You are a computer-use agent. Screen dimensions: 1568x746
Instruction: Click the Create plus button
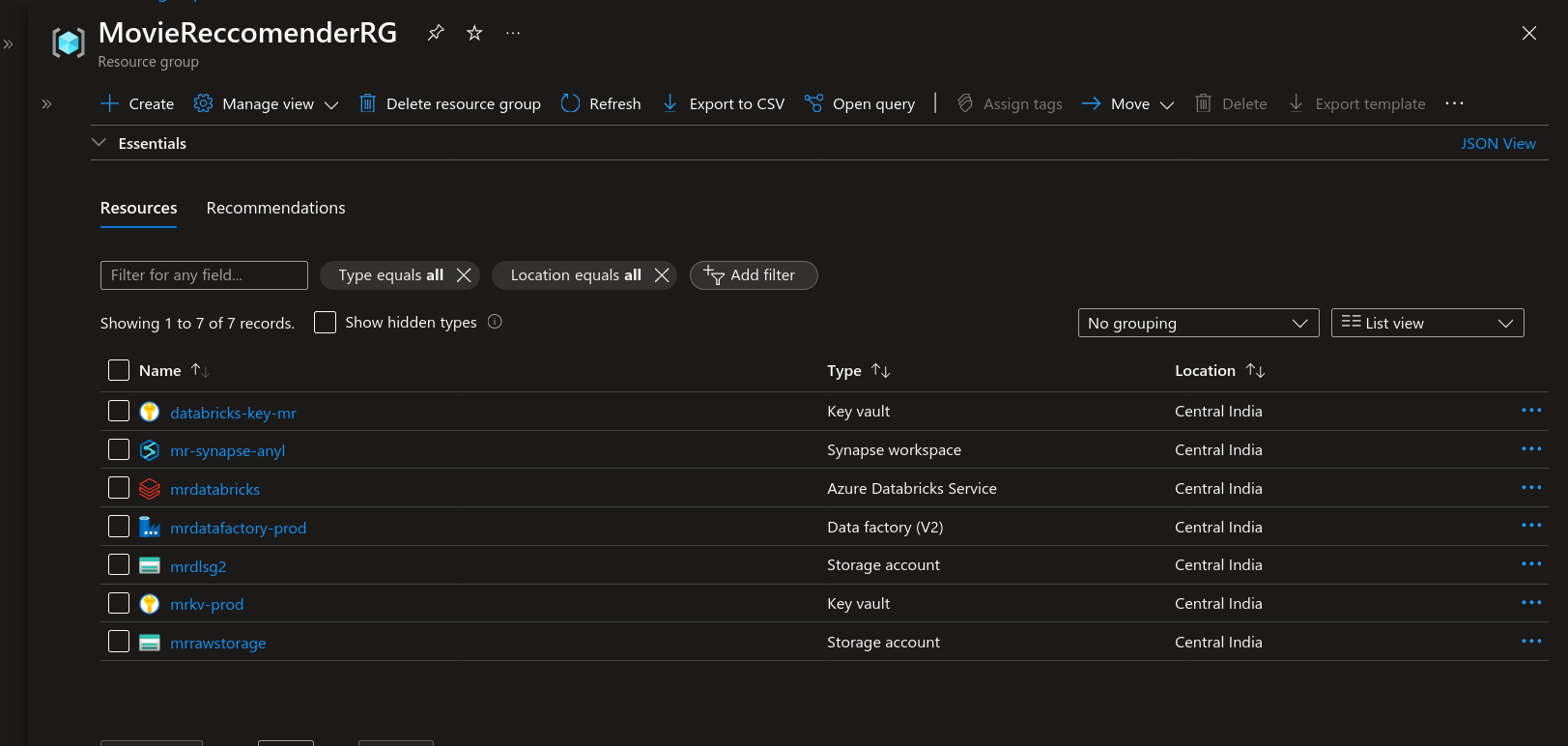point(137,103)
